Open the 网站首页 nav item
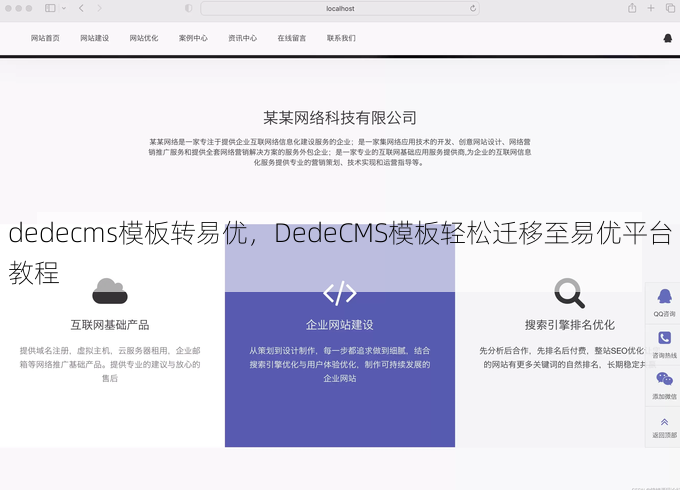The width and height of the screenshot is (680, 490). (x=45, y=38)
